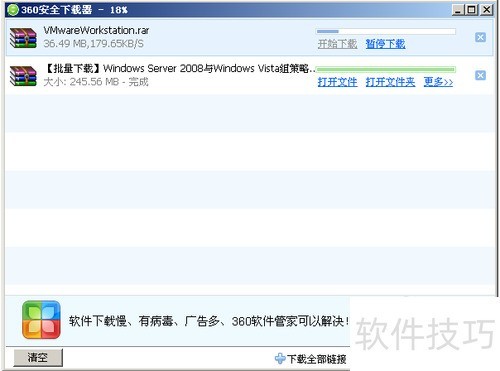500x371 pixels.
Task: Click the 清空 clear button
Action: [x=38, y=358]
